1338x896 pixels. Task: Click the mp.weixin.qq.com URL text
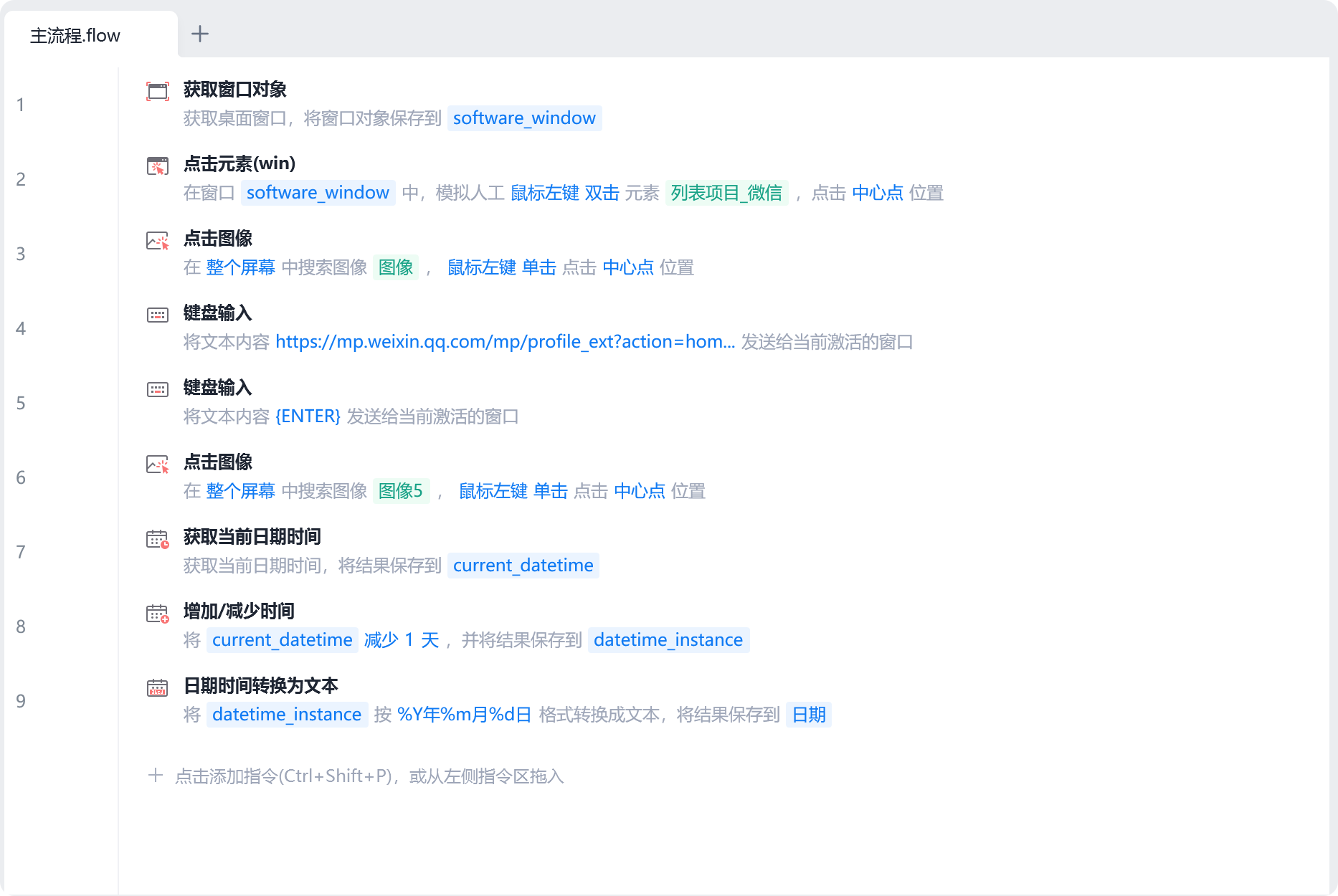pos(505,342)
